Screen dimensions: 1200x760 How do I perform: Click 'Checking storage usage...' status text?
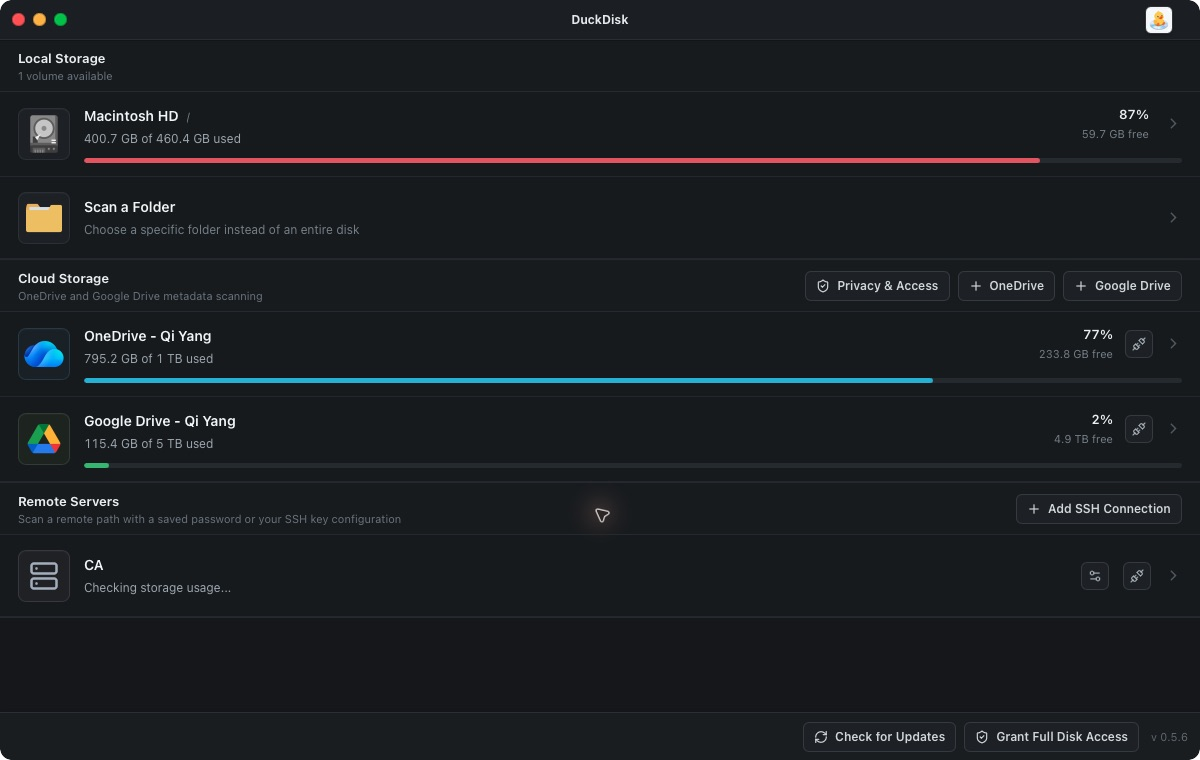coord(158,588)
